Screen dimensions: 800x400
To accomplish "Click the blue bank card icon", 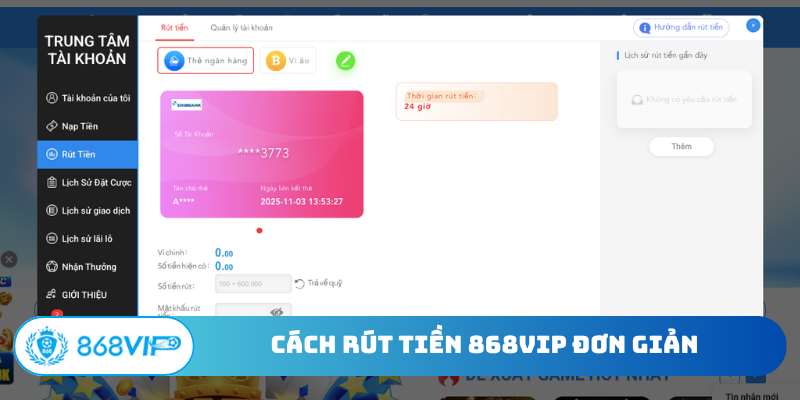I will click(174, 61).
